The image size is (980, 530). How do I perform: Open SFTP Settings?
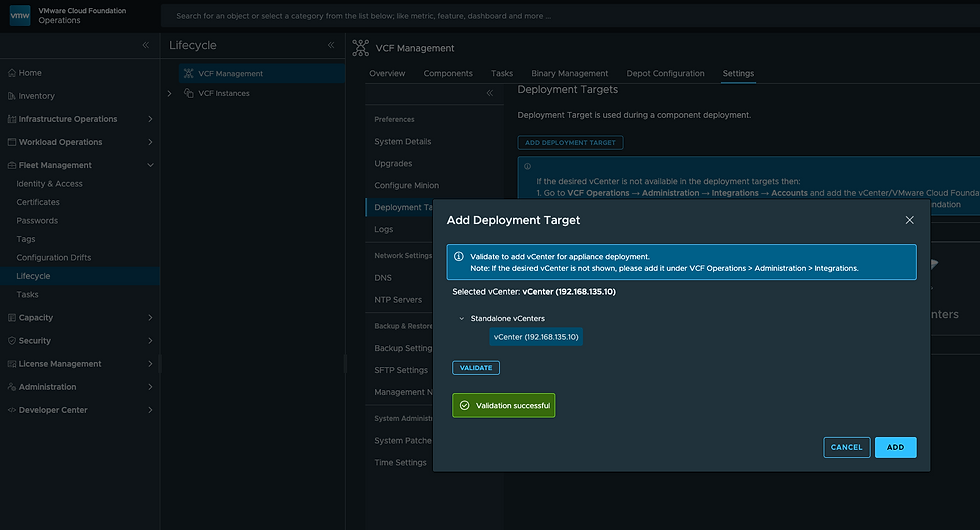pos(401,371)
